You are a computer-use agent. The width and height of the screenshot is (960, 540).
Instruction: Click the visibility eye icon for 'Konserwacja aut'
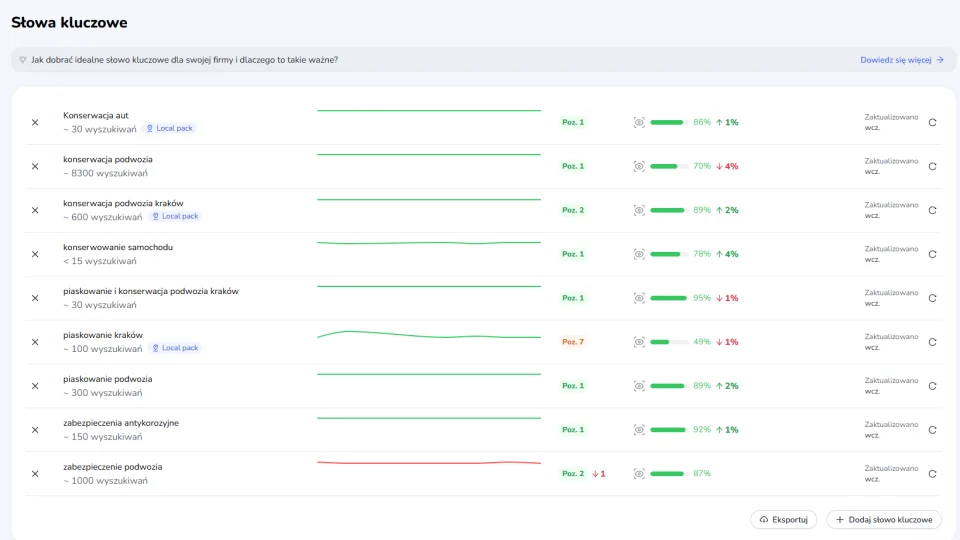639,122
